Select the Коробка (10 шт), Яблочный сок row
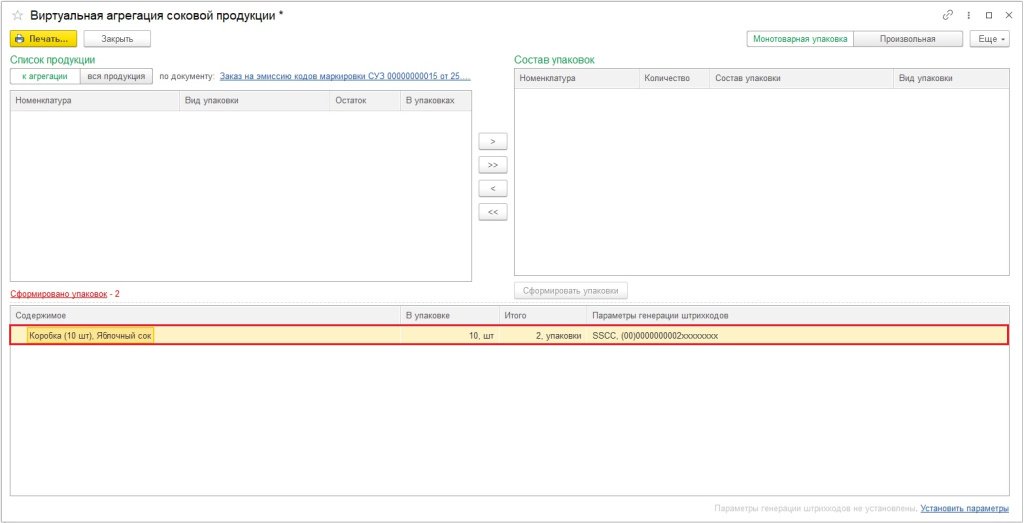 point(91,336)
